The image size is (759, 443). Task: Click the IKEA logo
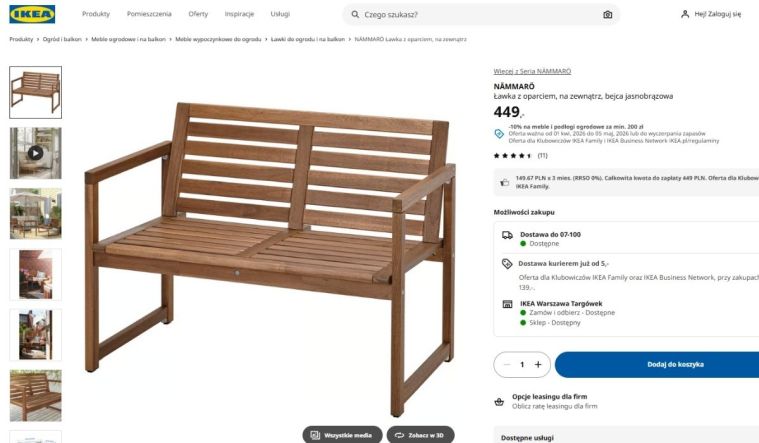[x=32, y=14]
